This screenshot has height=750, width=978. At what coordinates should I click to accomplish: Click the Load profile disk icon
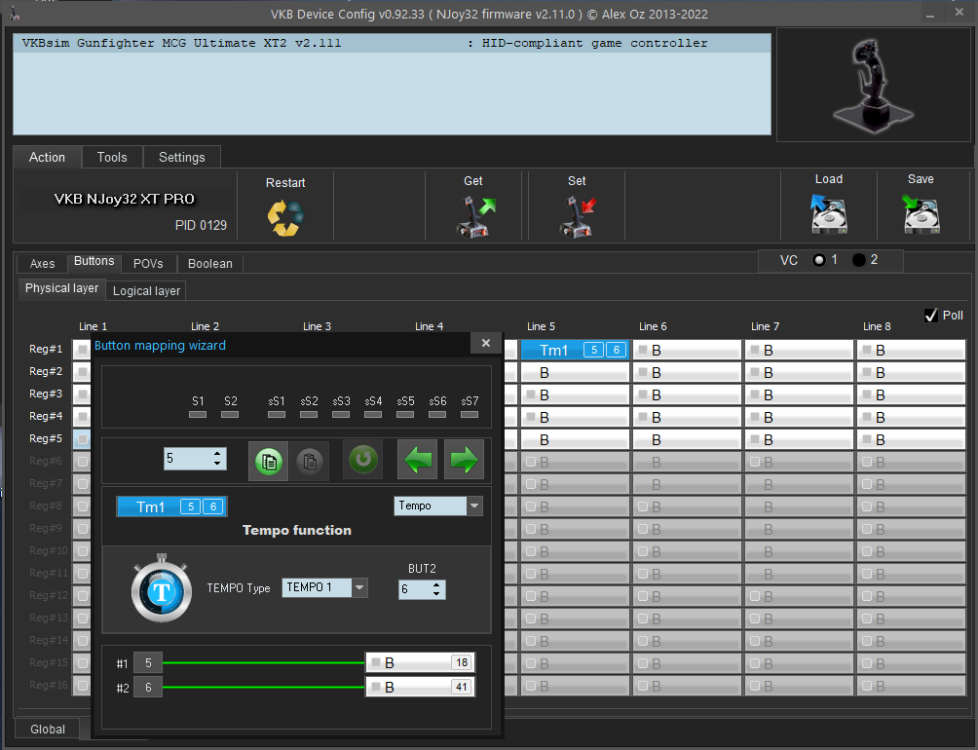(x=829, y=214)
